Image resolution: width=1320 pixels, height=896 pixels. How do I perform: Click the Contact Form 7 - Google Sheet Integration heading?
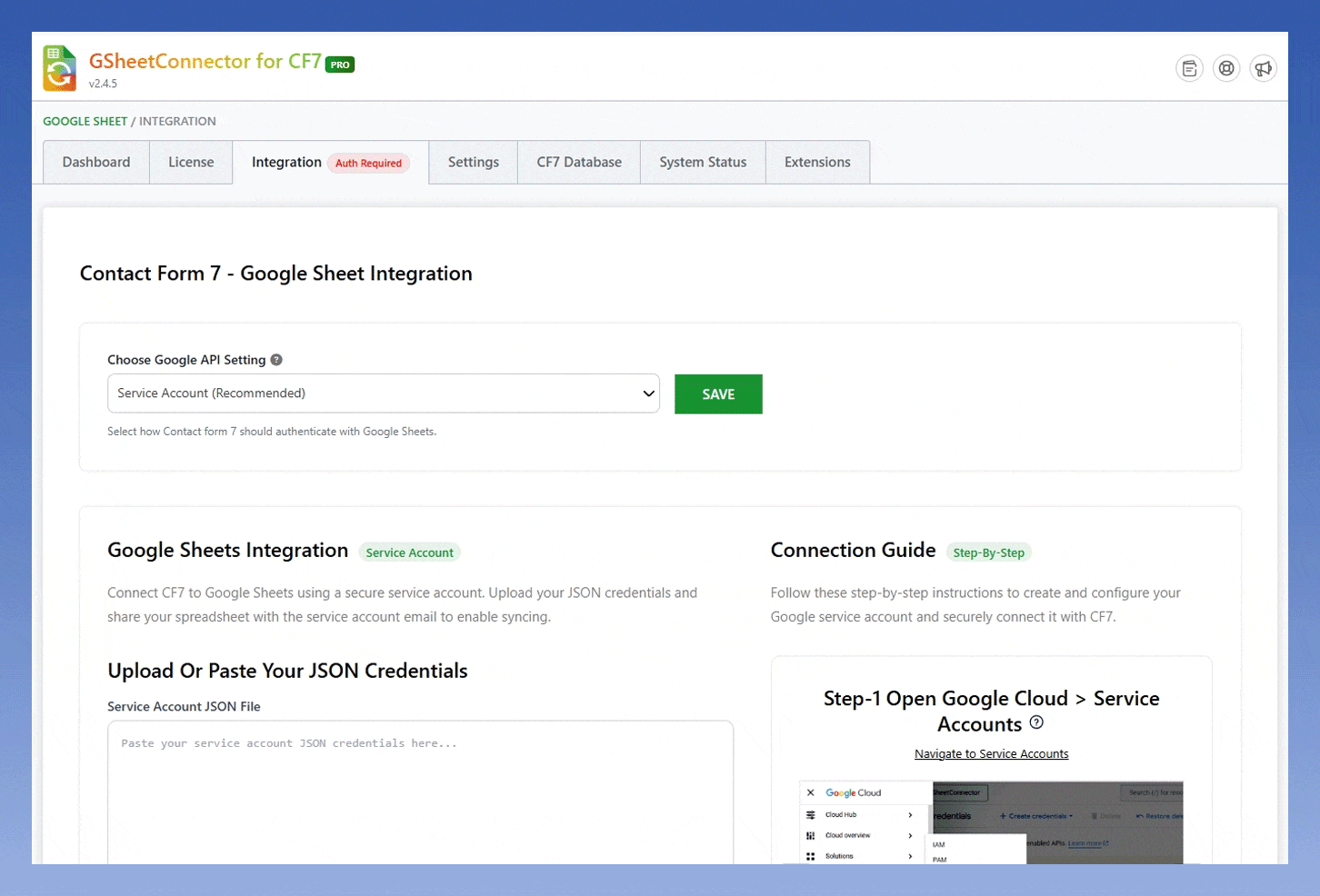pyautogui.click(x=276, y=274)
